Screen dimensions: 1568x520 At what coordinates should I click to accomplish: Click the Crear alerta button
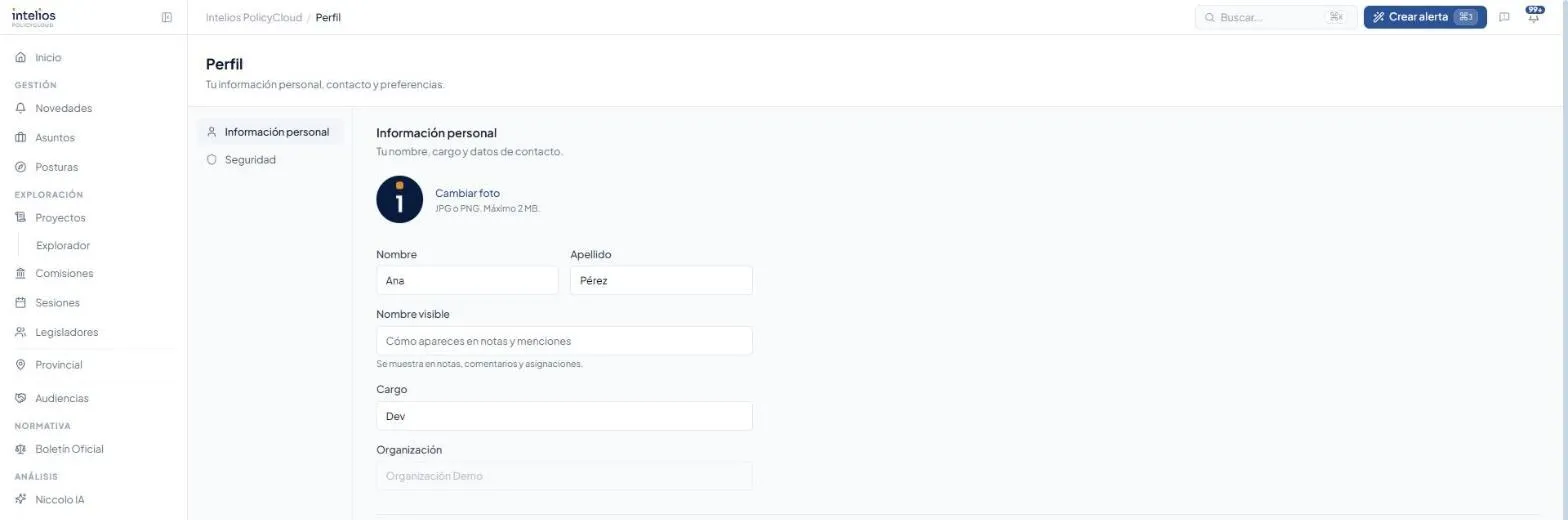coord(1425,17)
